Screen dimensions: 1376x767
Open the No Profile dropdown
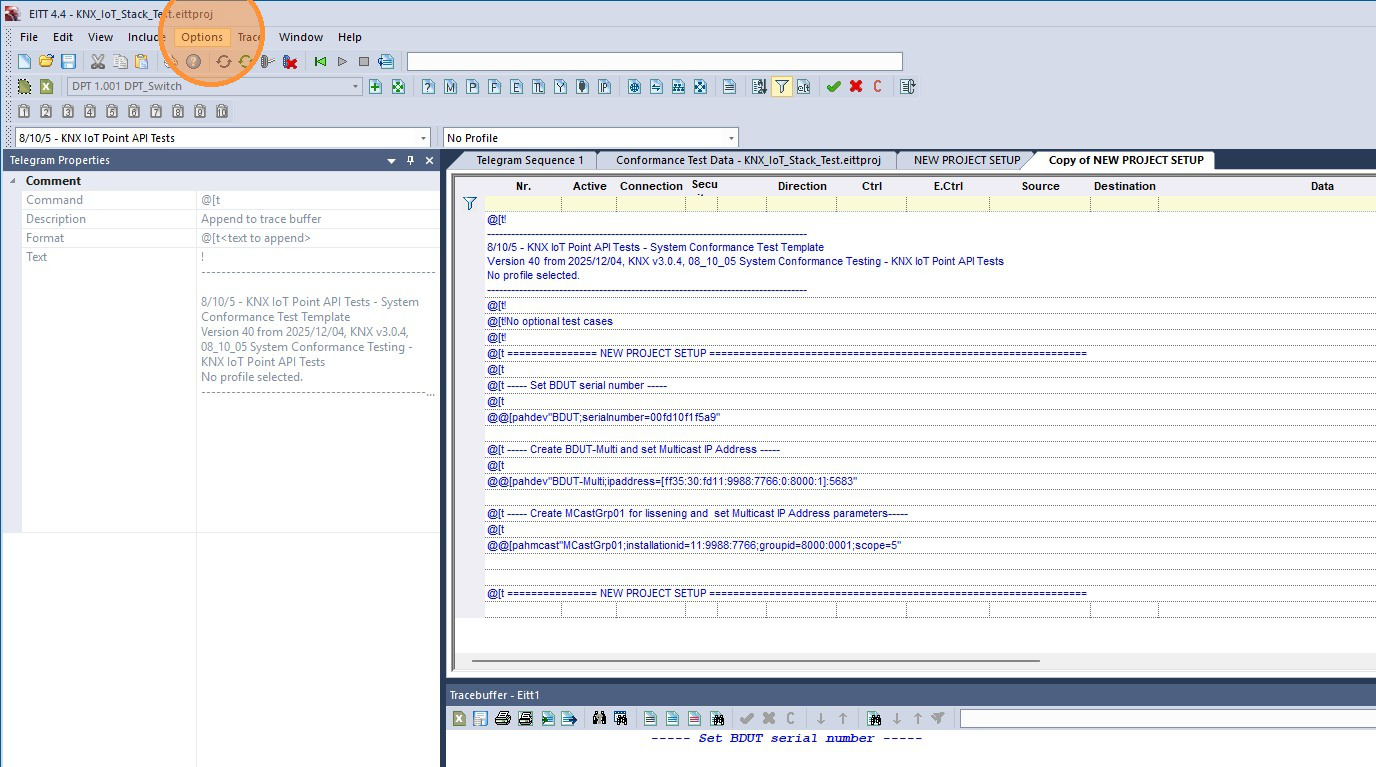[x=732, y=138]
